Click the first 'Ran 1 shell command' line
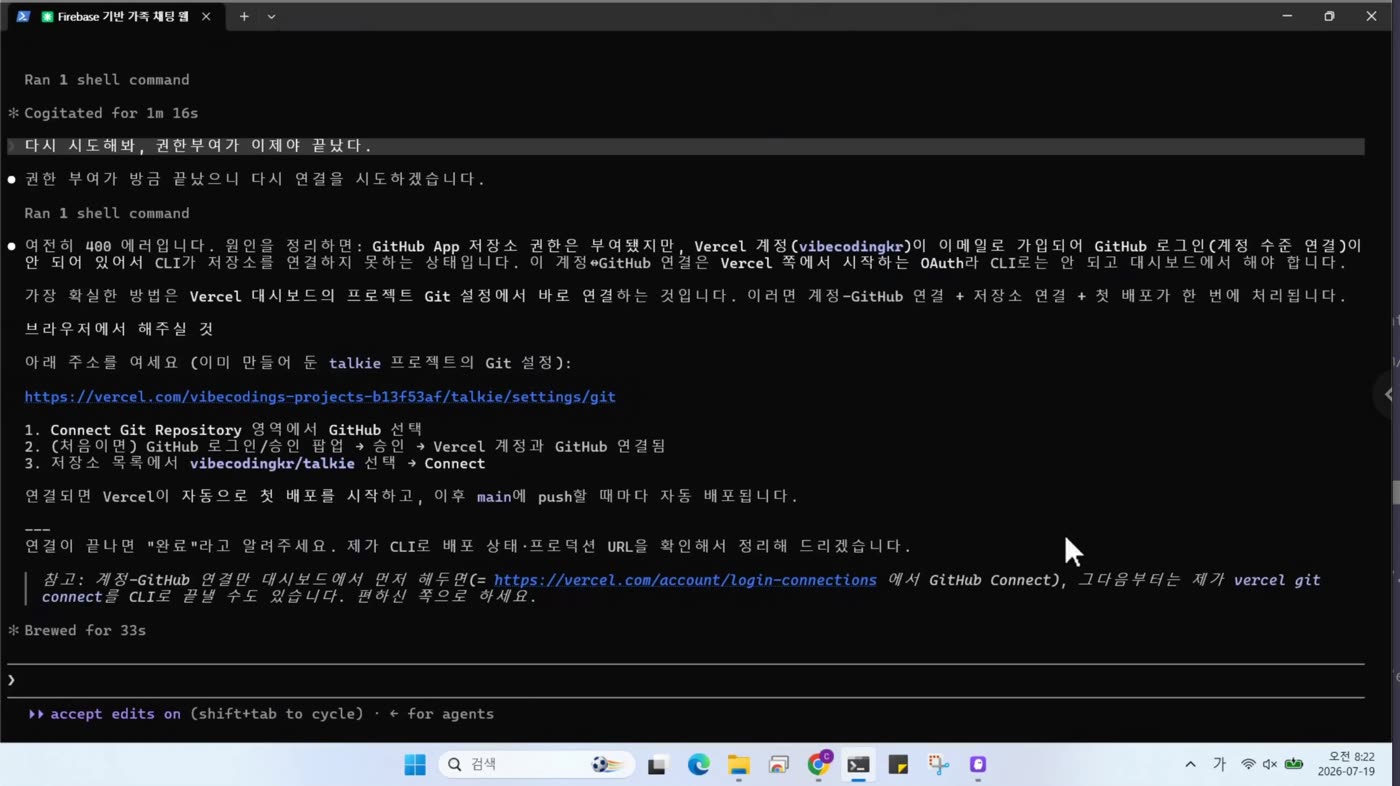The image size is (1400, 786). click(107, 80)
